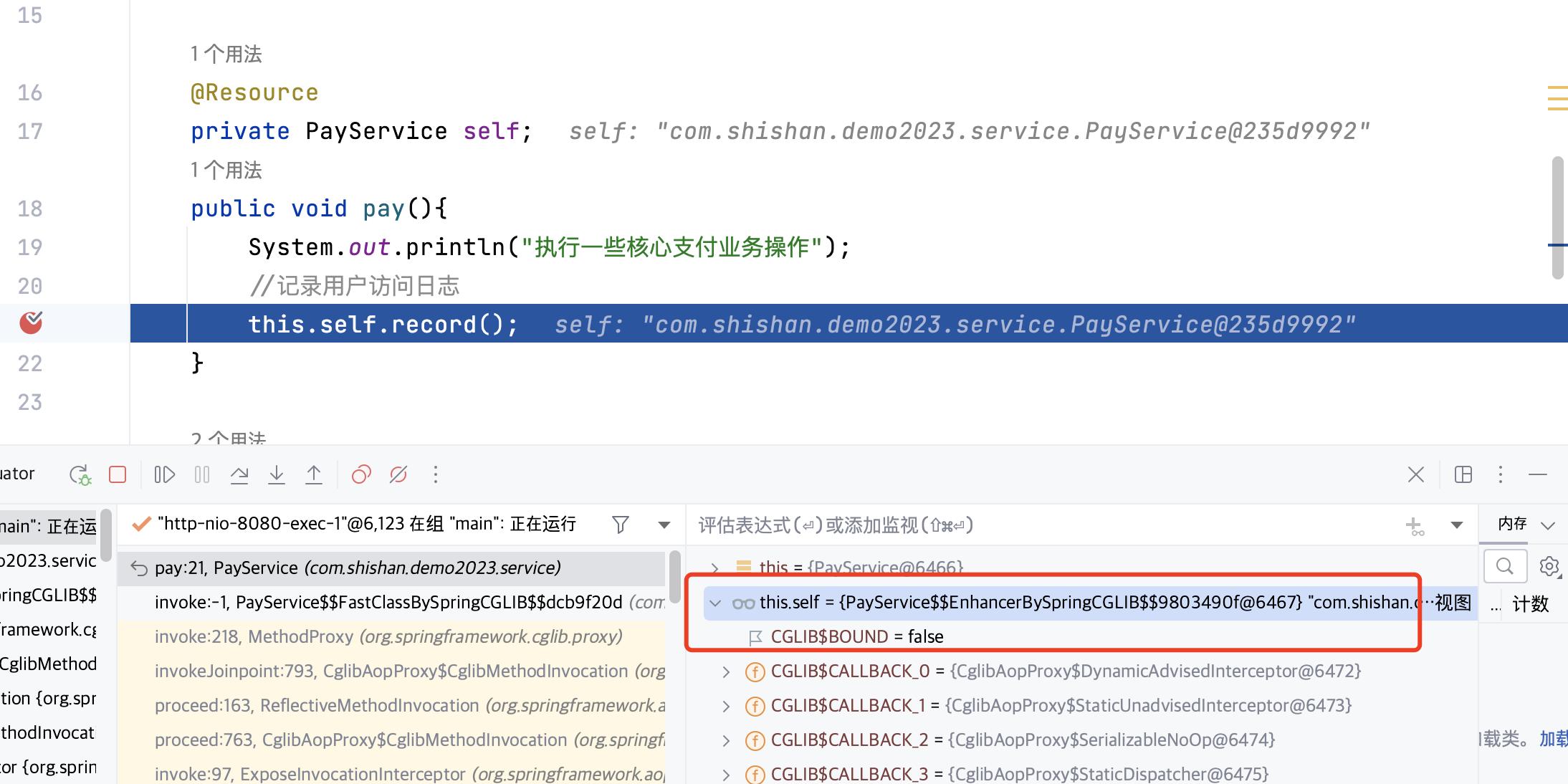Image resolution: width=1568 pixels, height=784 pixels.
Task: Open the thread selector dropdown
Action: click(x=664, y=525)
